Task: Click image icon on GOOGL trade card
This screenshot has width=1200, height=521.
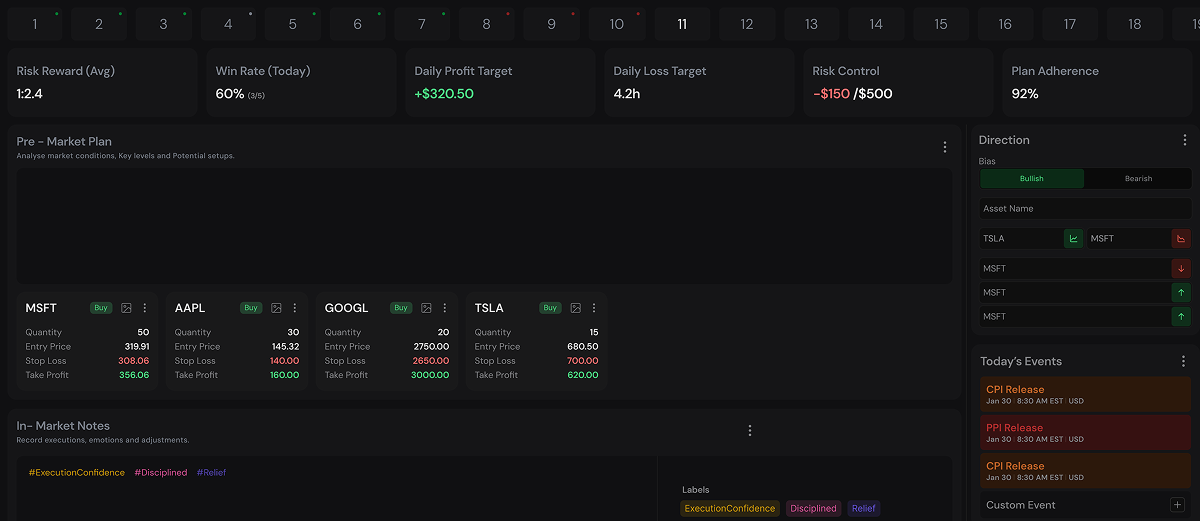Action: coord(426,308)
